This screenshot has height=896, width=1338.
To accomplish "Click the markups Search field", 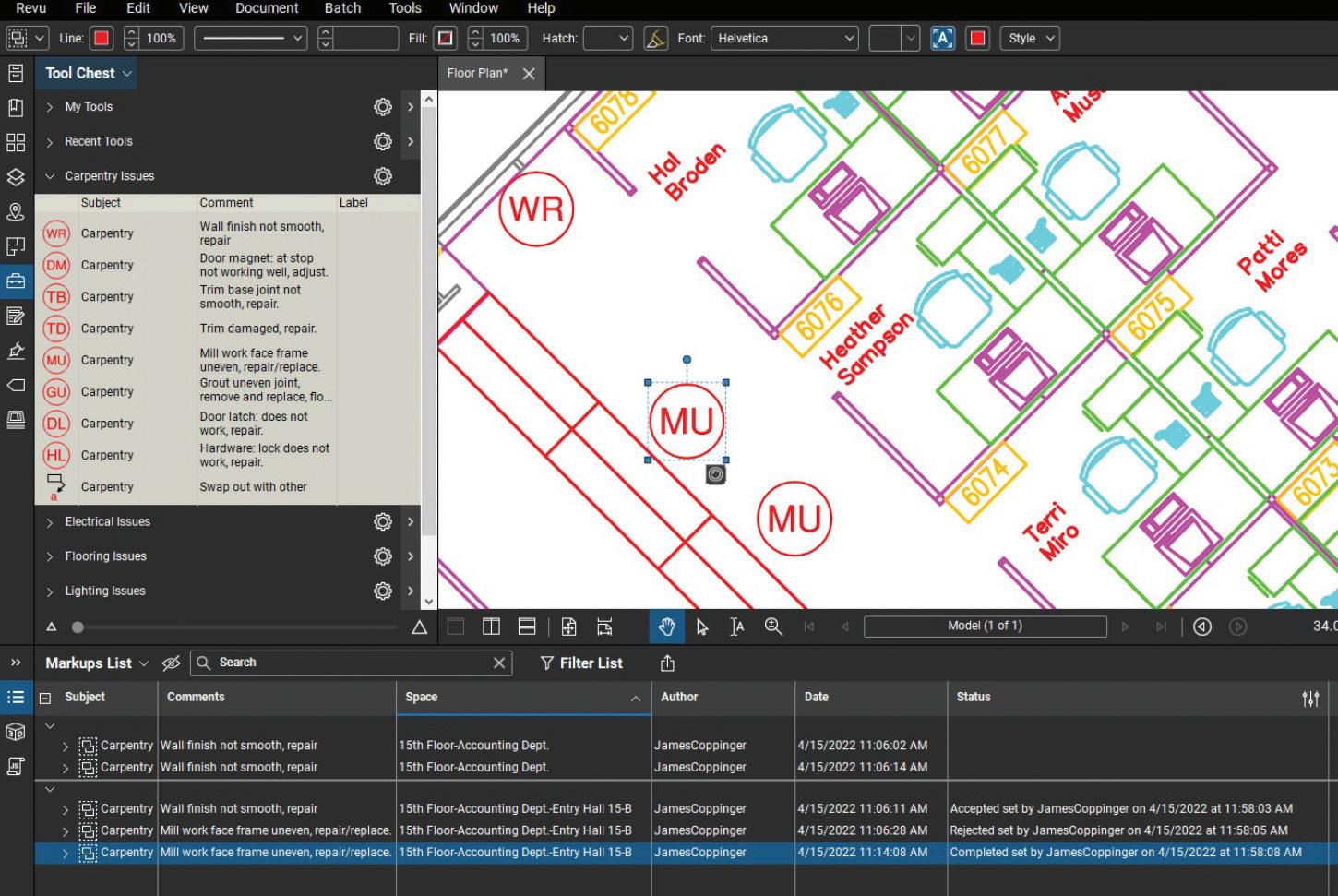I will 351,663.
